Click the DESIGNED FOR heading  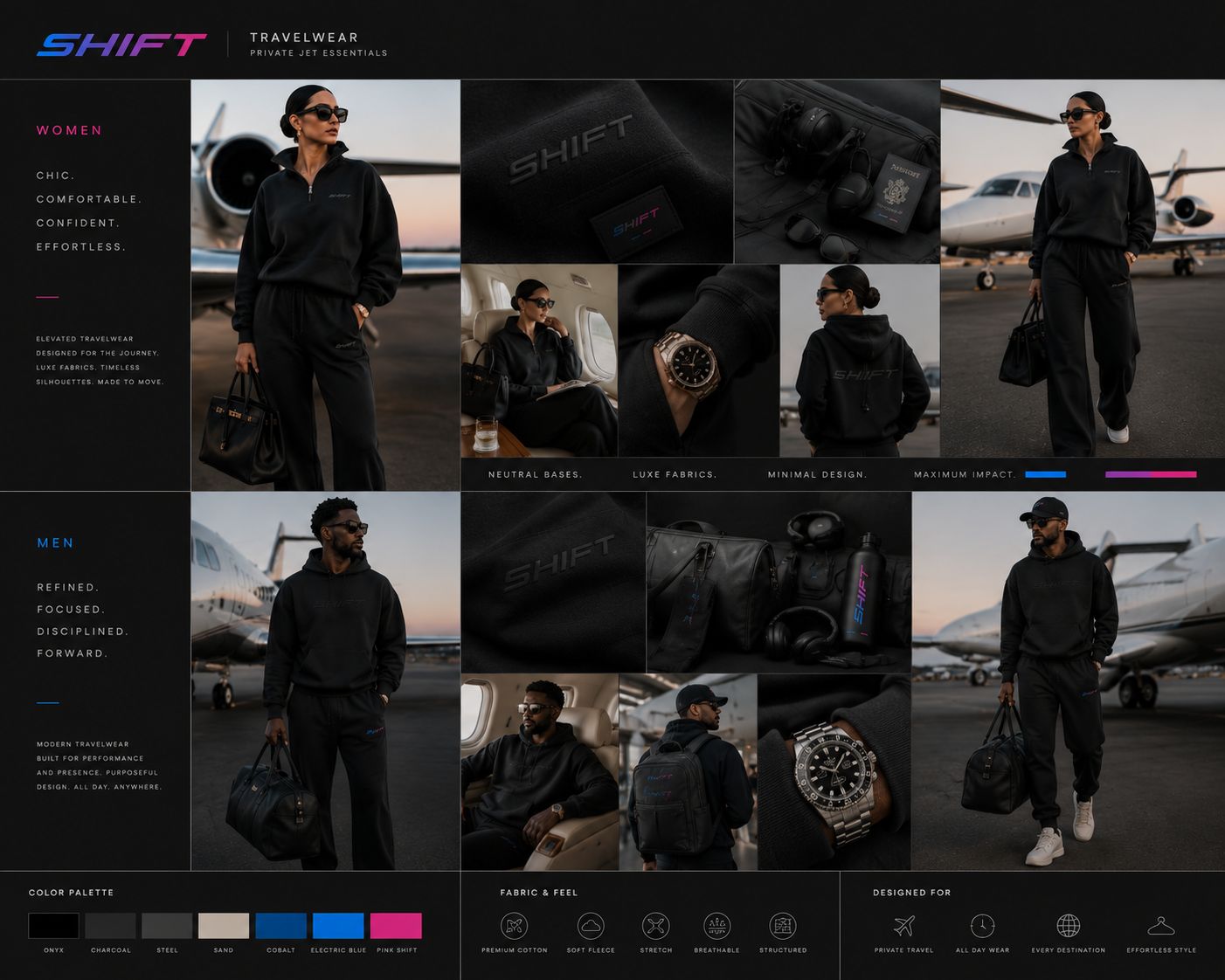coord(911,893)
